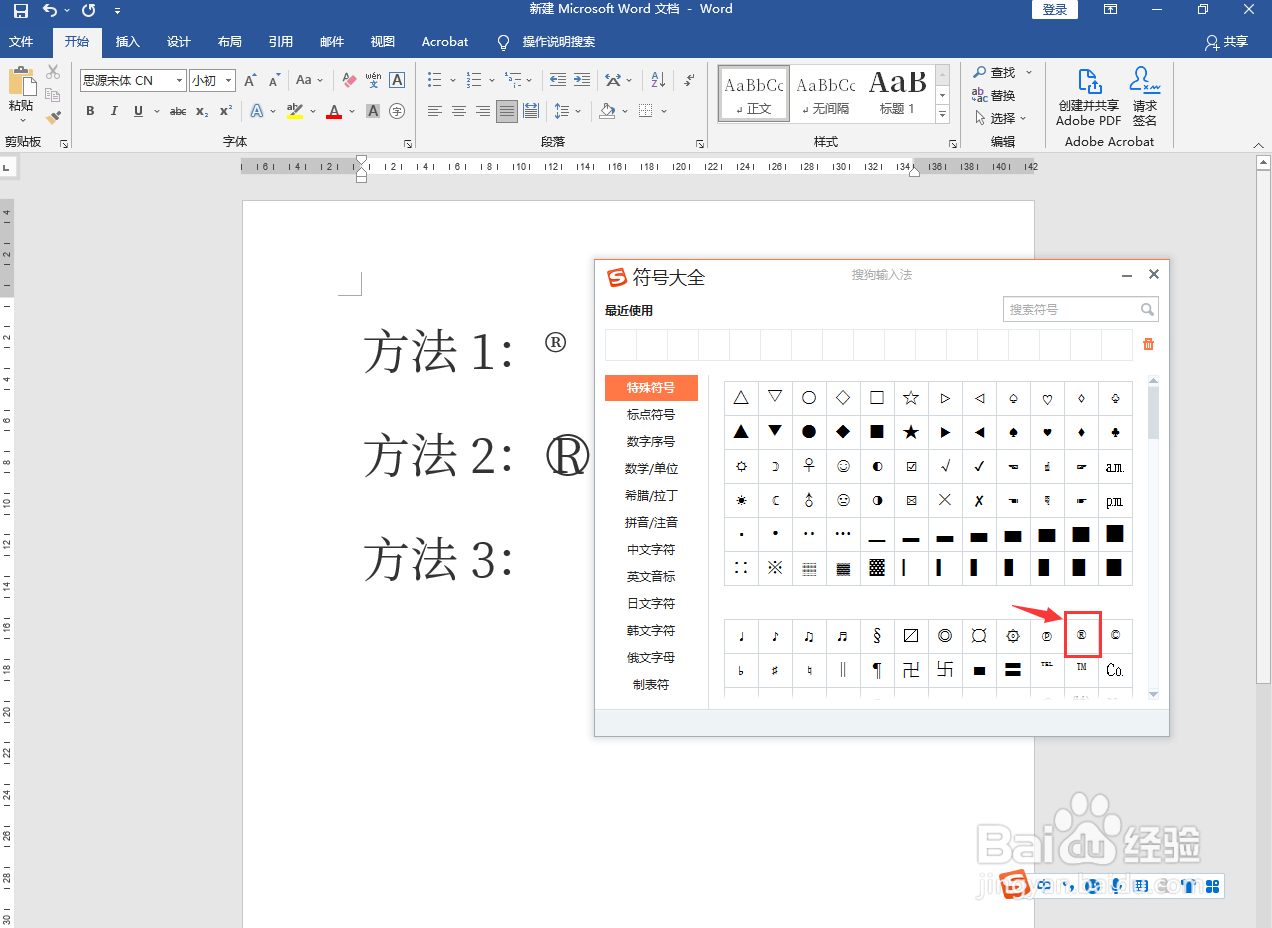Open the 邮件 ribbon tab
1272x928 pixels.
point(331,42)
